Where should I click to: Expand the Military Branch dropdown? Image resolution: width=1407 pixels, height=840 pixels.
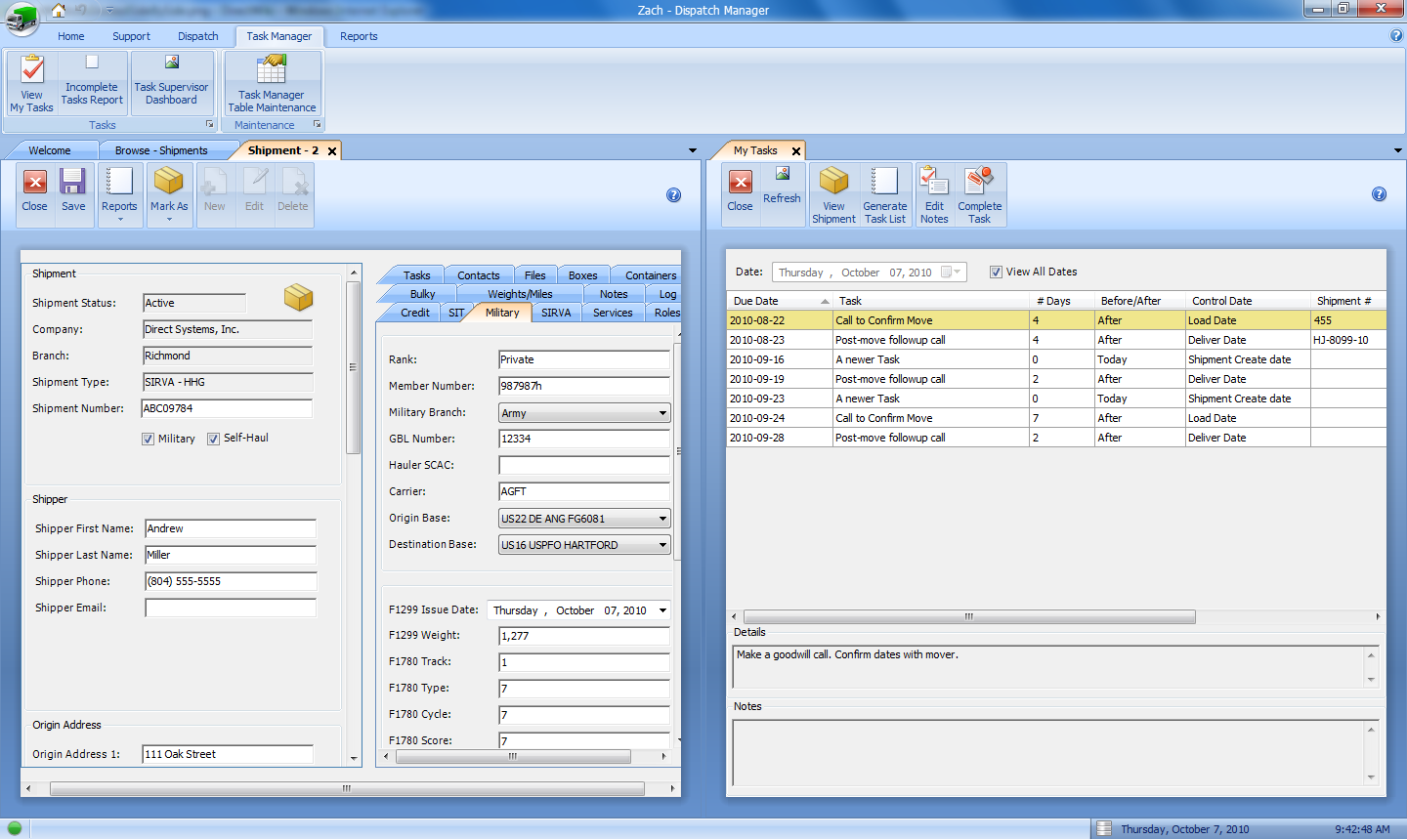pos(662,413)
